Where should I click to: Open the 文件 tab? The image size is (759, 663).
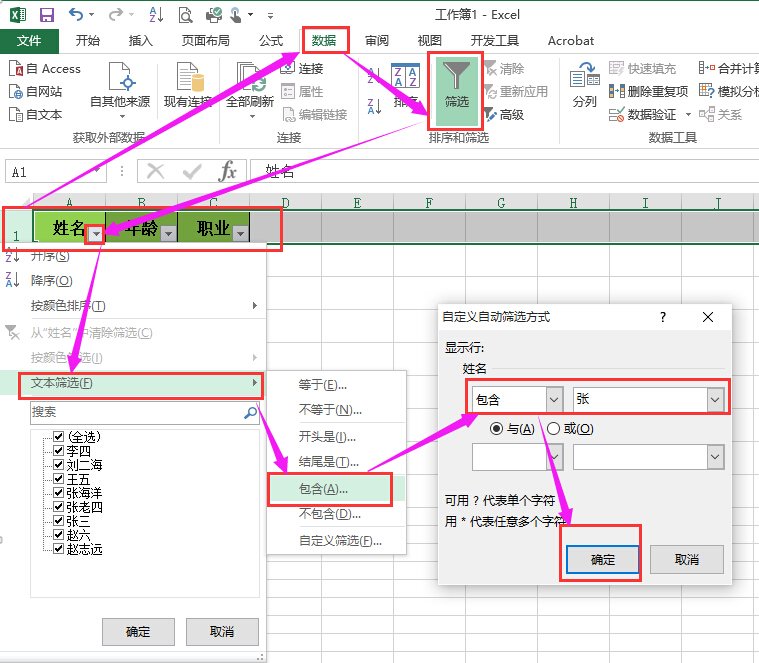[x=29, y=41]
